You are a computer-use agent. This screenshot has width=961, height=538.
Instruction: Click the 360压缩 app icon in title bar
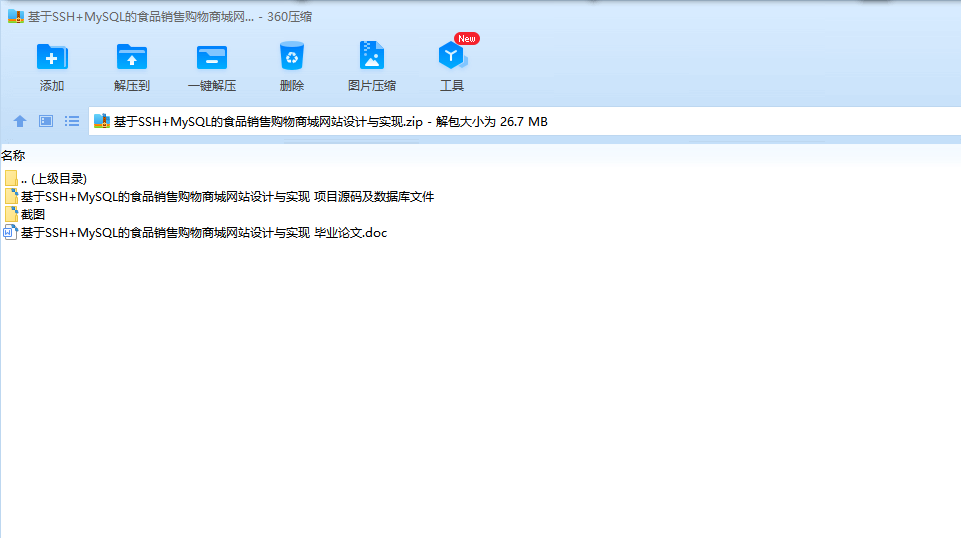click(x=15, y=17)
